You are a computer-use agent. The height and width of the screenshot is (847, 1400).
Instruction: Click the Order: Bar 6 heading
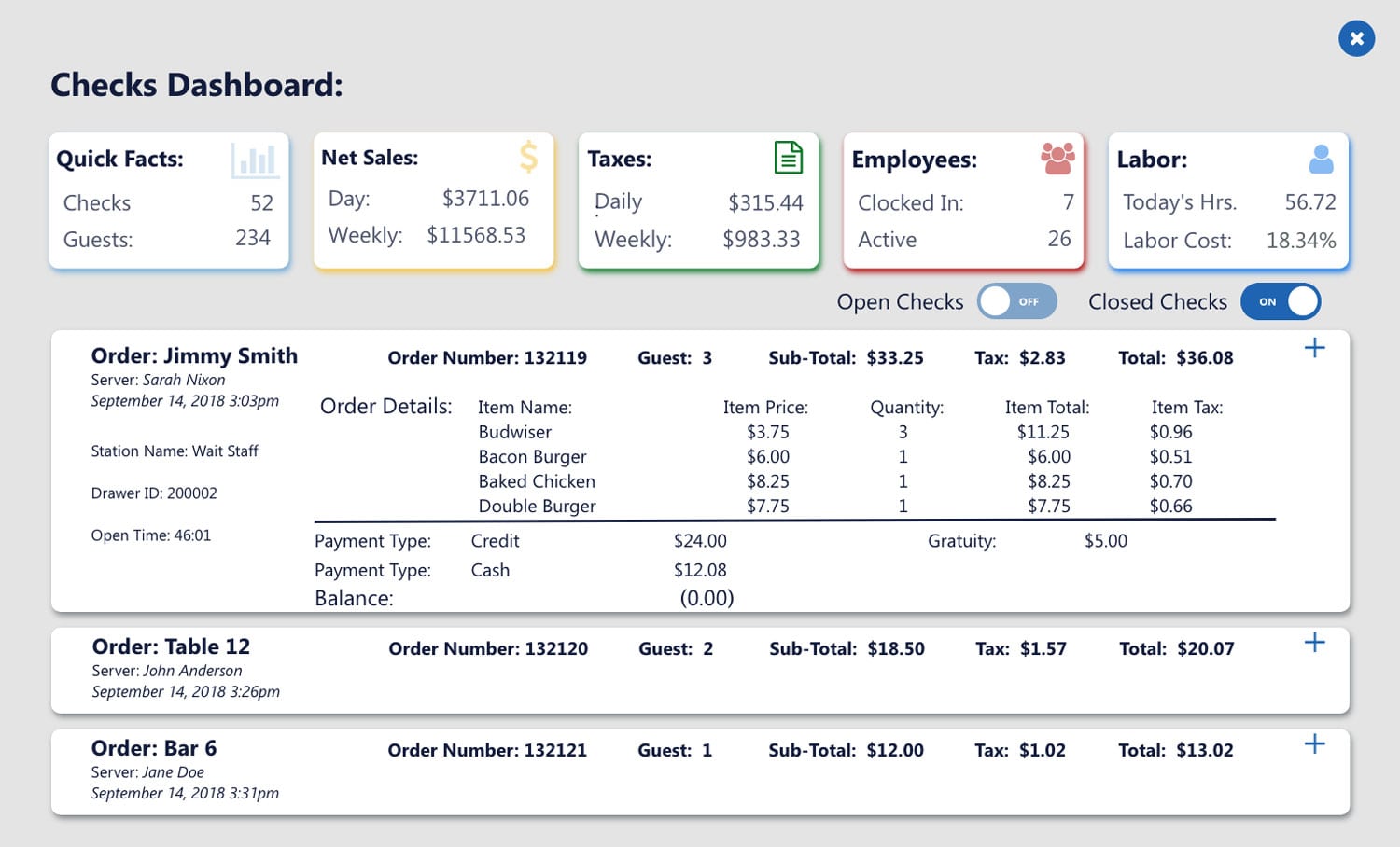pyautogui.click(x=154, y=748)
